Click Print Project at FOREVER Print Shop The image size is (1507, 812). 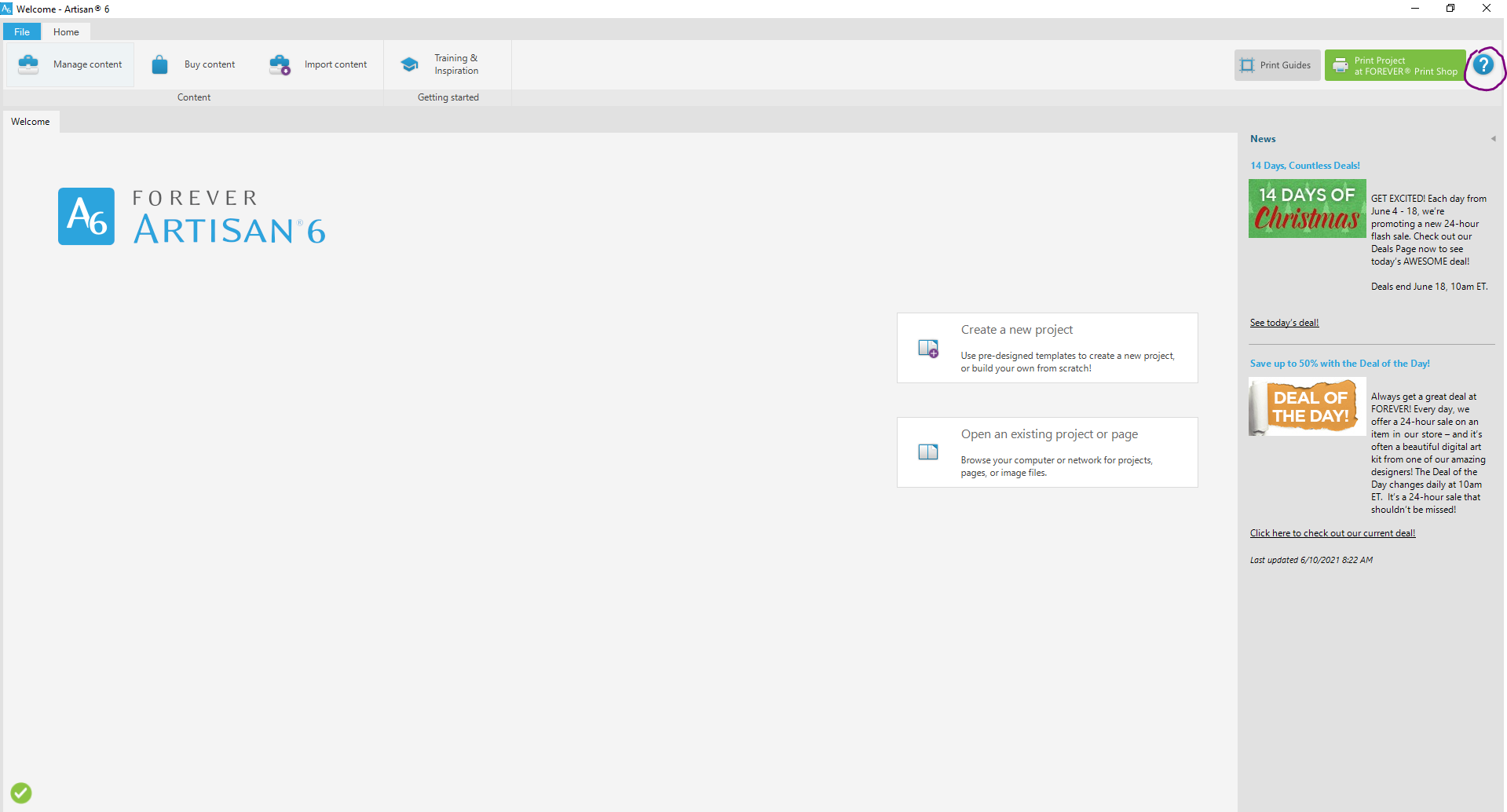tap(1395, 65)
